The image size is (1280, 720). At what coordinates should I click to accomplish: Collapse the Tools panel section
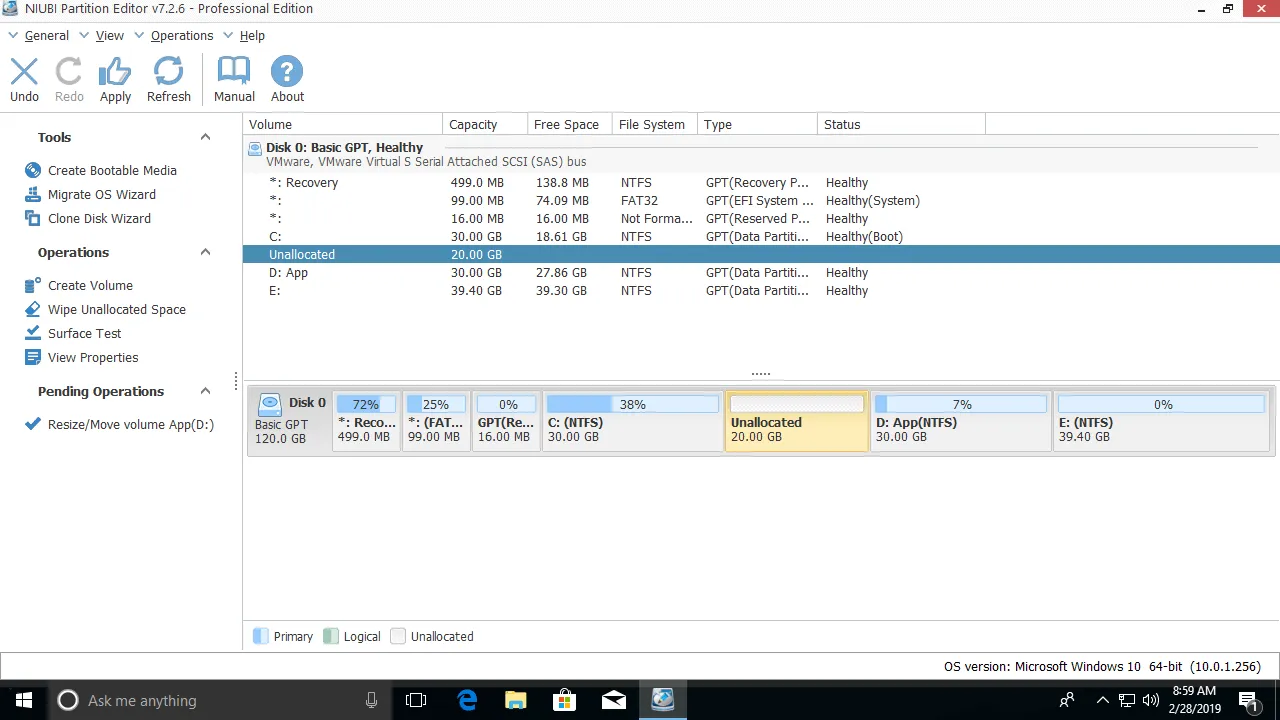click(205, 138)
